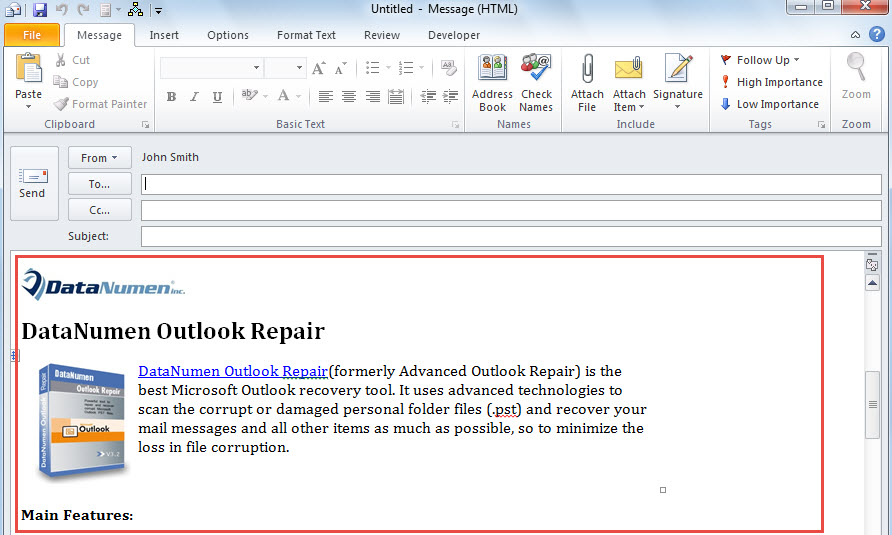This screenshot has height=535, width=892.
Task: Click the font color A icon
Action: pyautogui.click(x=283, y=95)
